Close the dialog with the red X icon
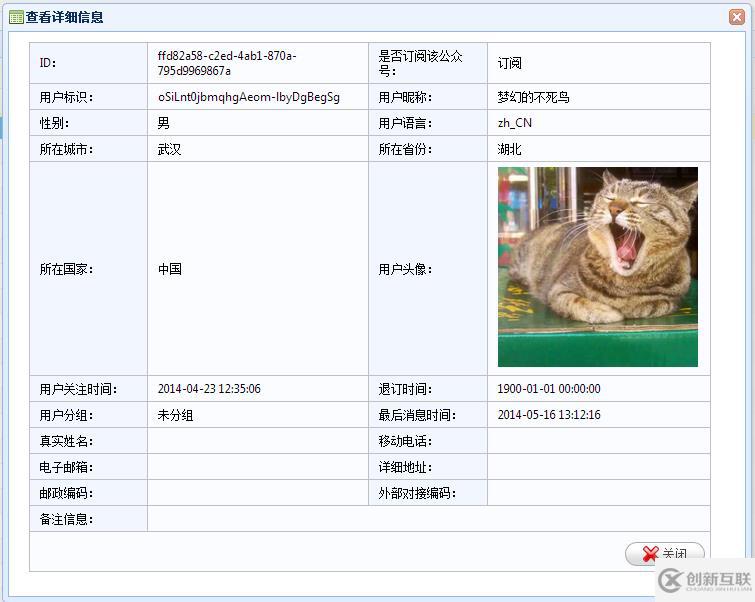This screenshot has height=602, width=755. pos(737,17)
